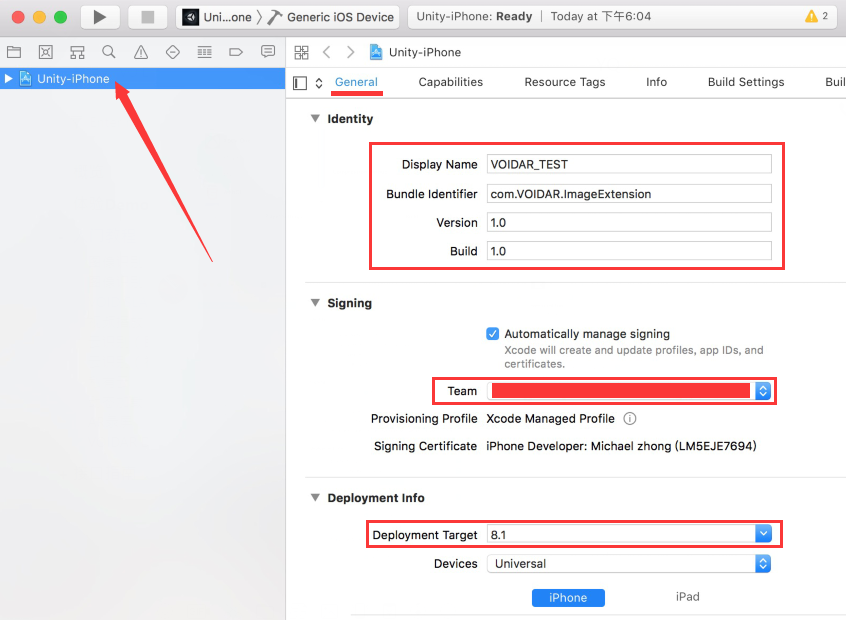This screenshot has width=846, height=620.
Task: Open the Project navigator folder icon
Action: pos(14,52)
